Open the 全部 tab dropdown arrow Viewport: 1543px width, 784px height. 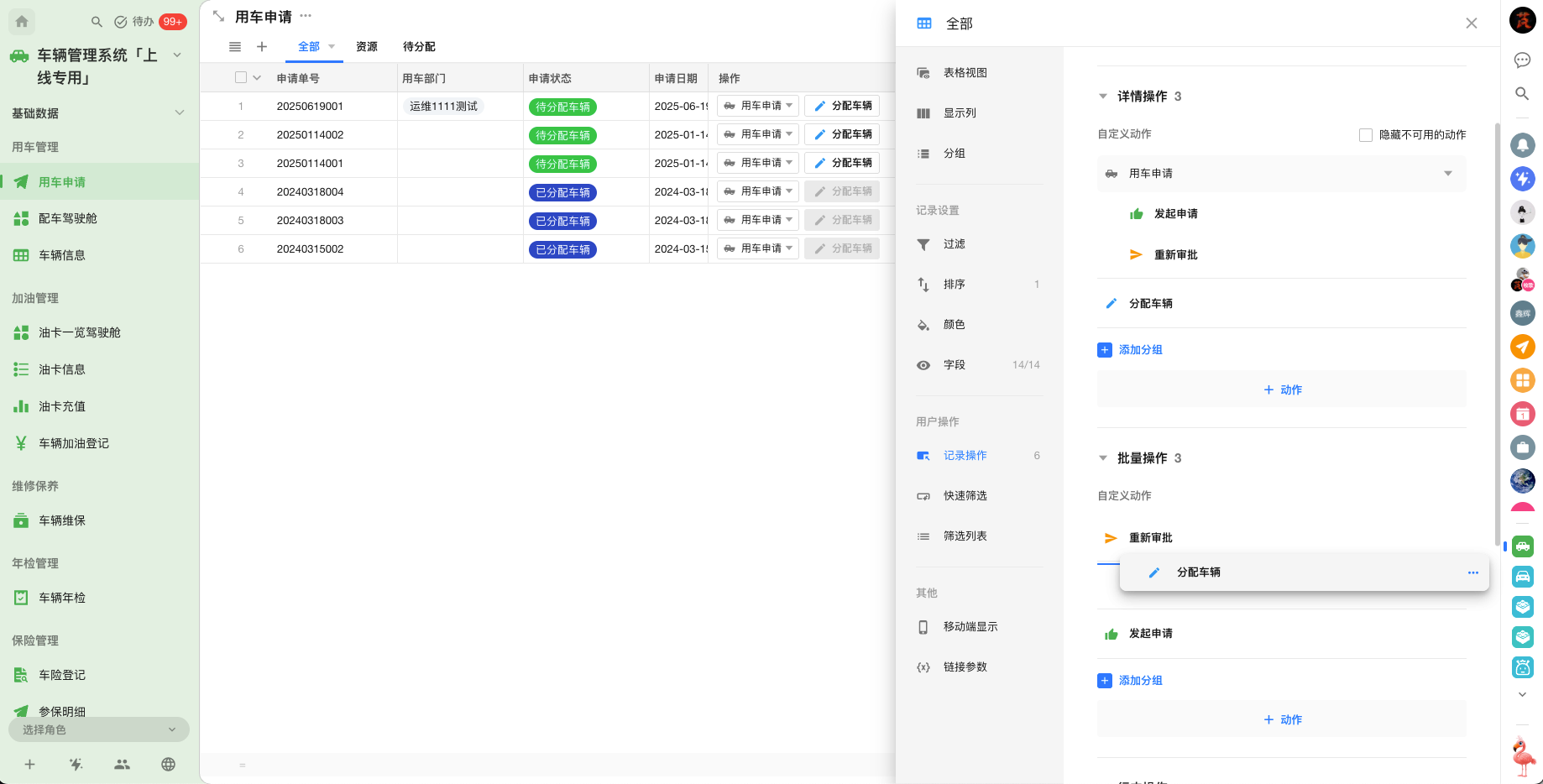tap(332, 47)
